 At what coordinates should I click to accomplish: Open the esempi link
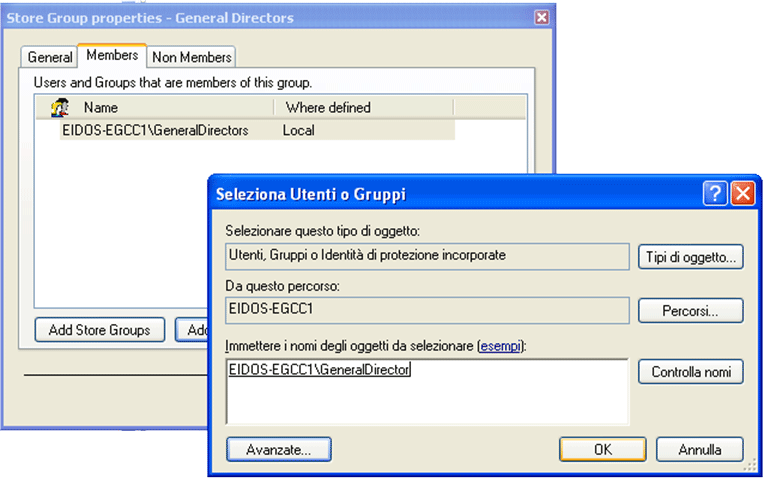500,346
